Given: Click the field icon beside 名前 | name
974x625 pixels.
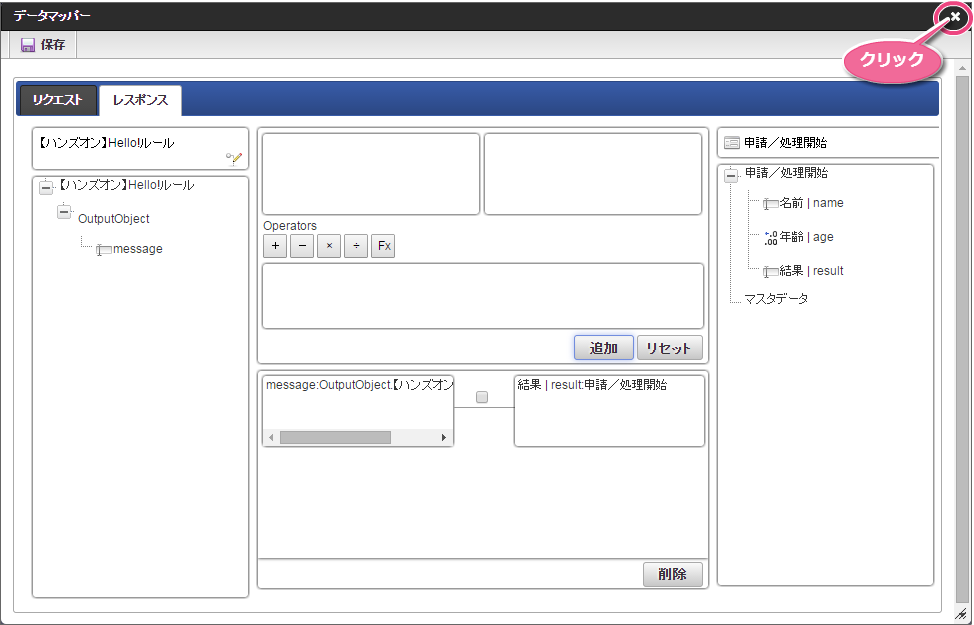Looking at the screenshot, I should 771,204.
